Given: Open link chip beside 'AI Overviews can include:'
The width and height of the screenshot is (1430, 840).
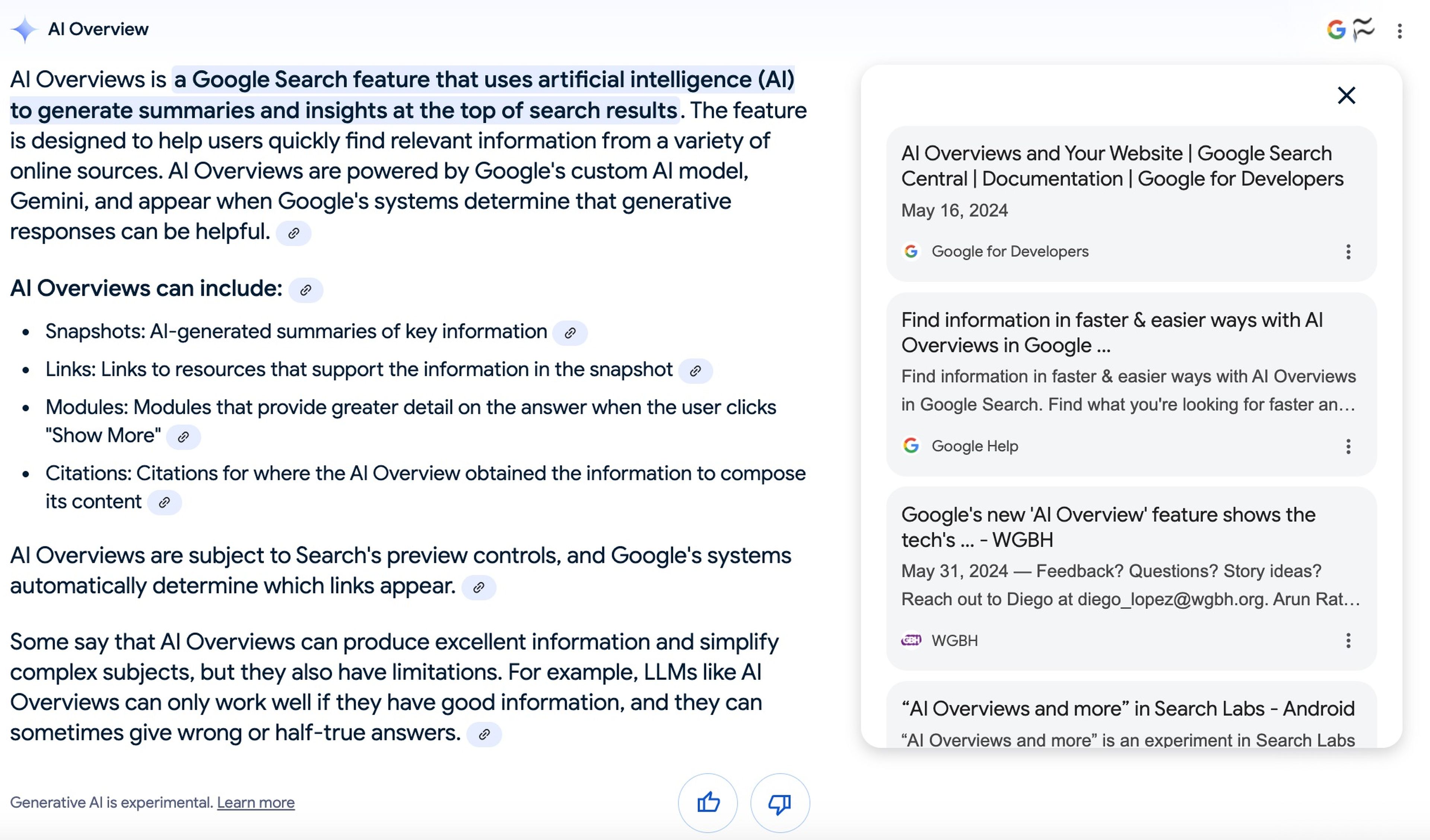Looking at the screenshot, I should coord(306,290).
